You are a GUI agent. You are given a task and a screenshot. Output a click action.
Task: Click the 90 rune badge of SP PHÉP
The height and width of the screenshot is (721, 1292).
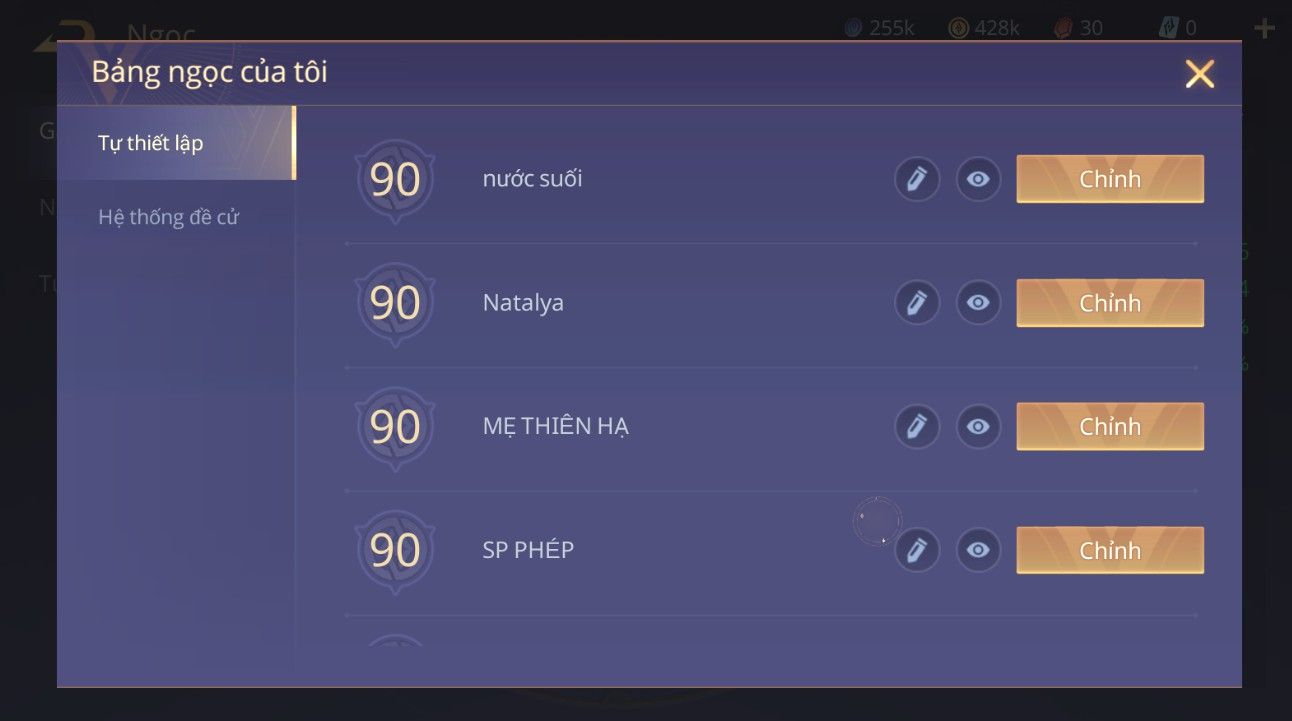395,551
